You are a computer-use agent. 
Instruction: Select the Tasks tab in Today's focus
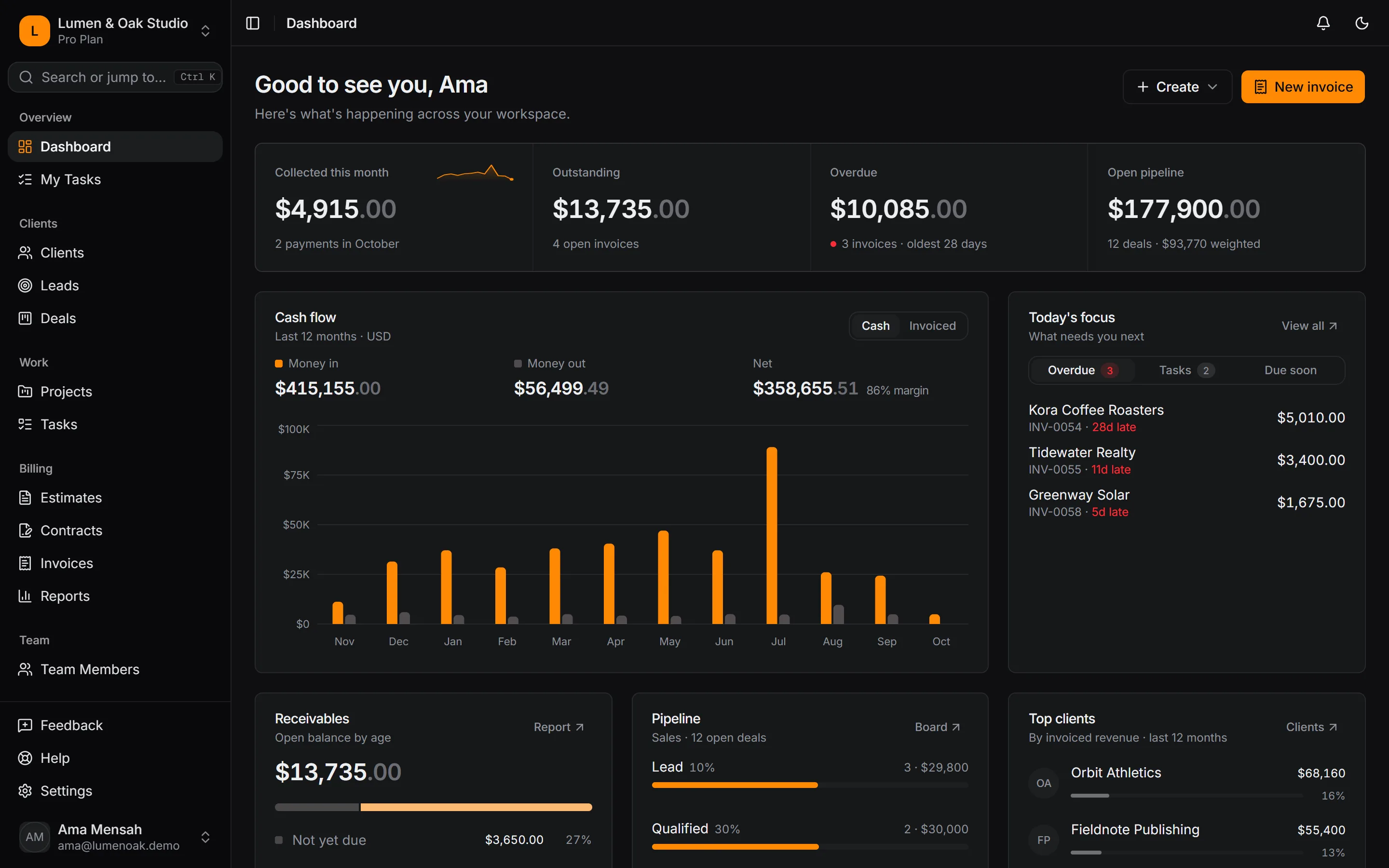[x=1186, y=370]
